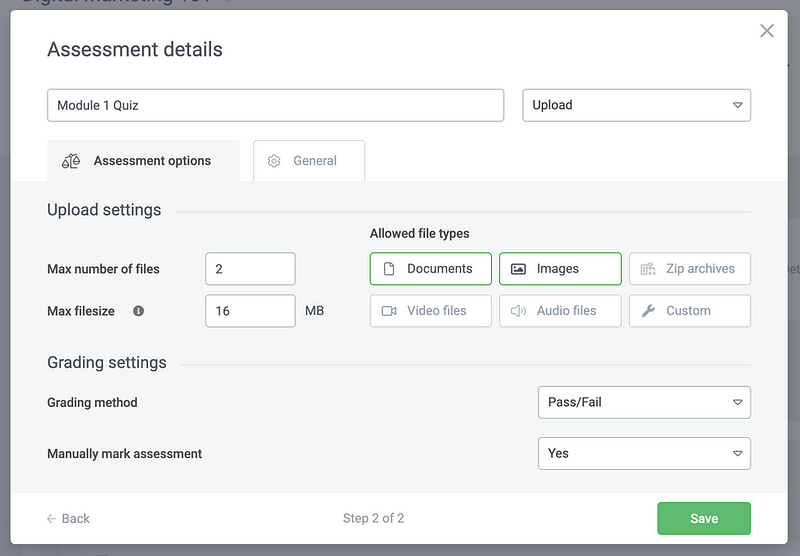Image resolution: width=800 pixels, height=556 pixels.
Task: Enable Zip archives file type
Action: tap(690, 269)
